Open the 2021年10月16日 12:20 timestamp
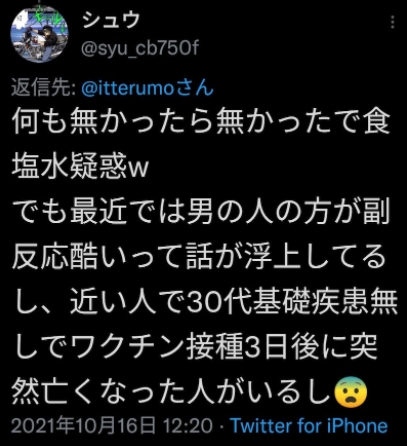This screenshot has width=407, height=446. 112,426
